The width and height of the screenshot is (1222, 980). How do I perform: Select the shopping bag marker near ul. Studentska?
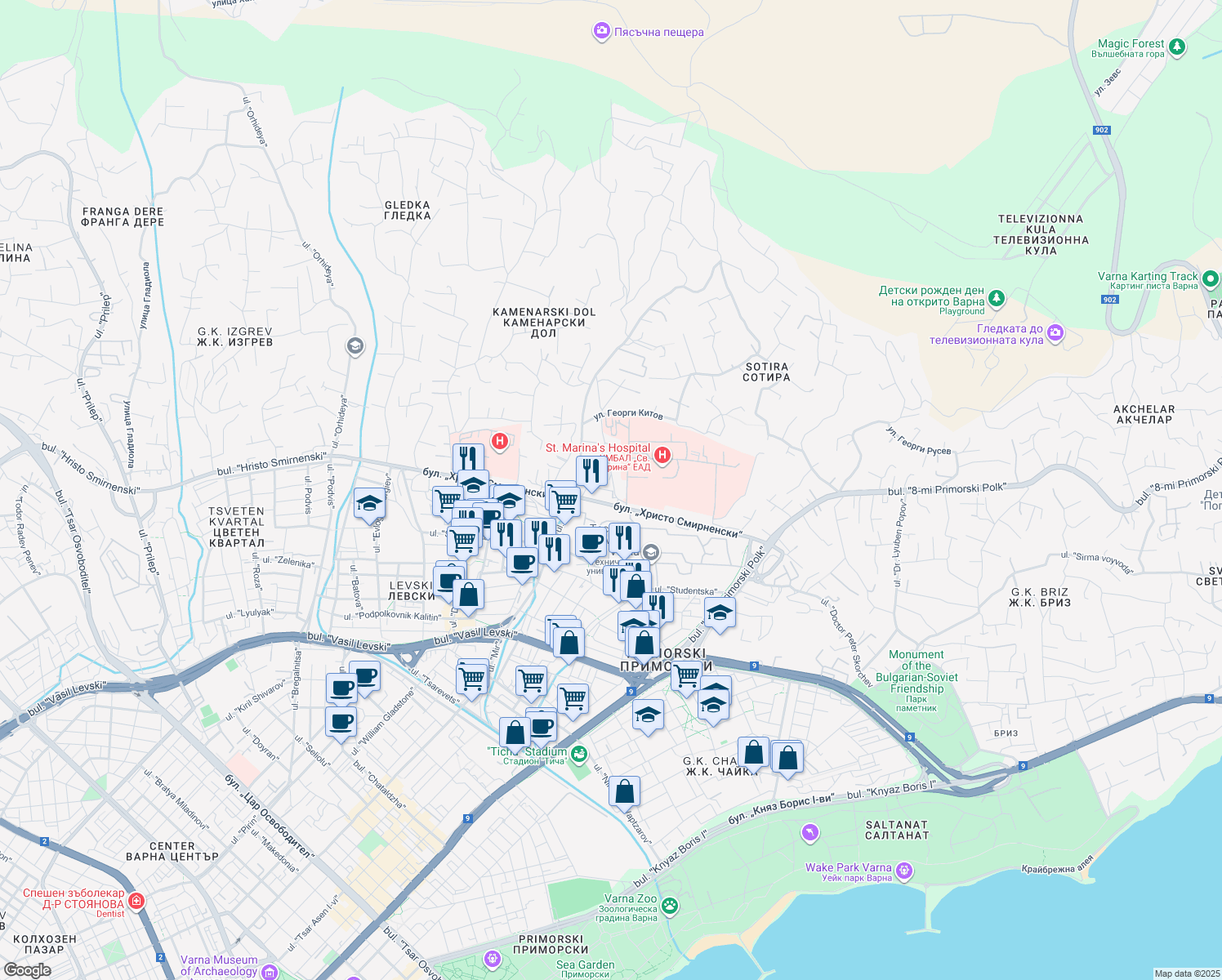pos(636,585)
